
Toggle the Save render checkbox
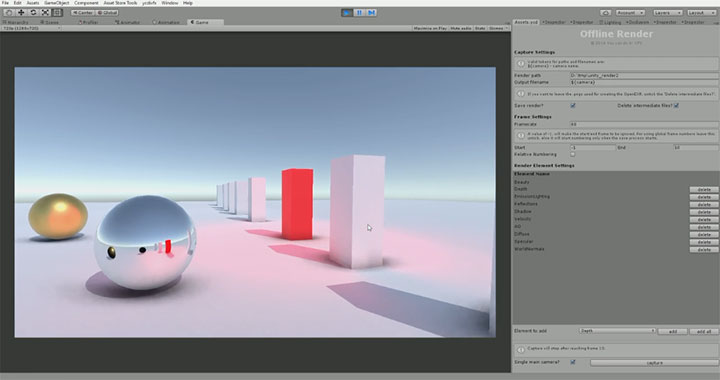(x=573, y=106)
